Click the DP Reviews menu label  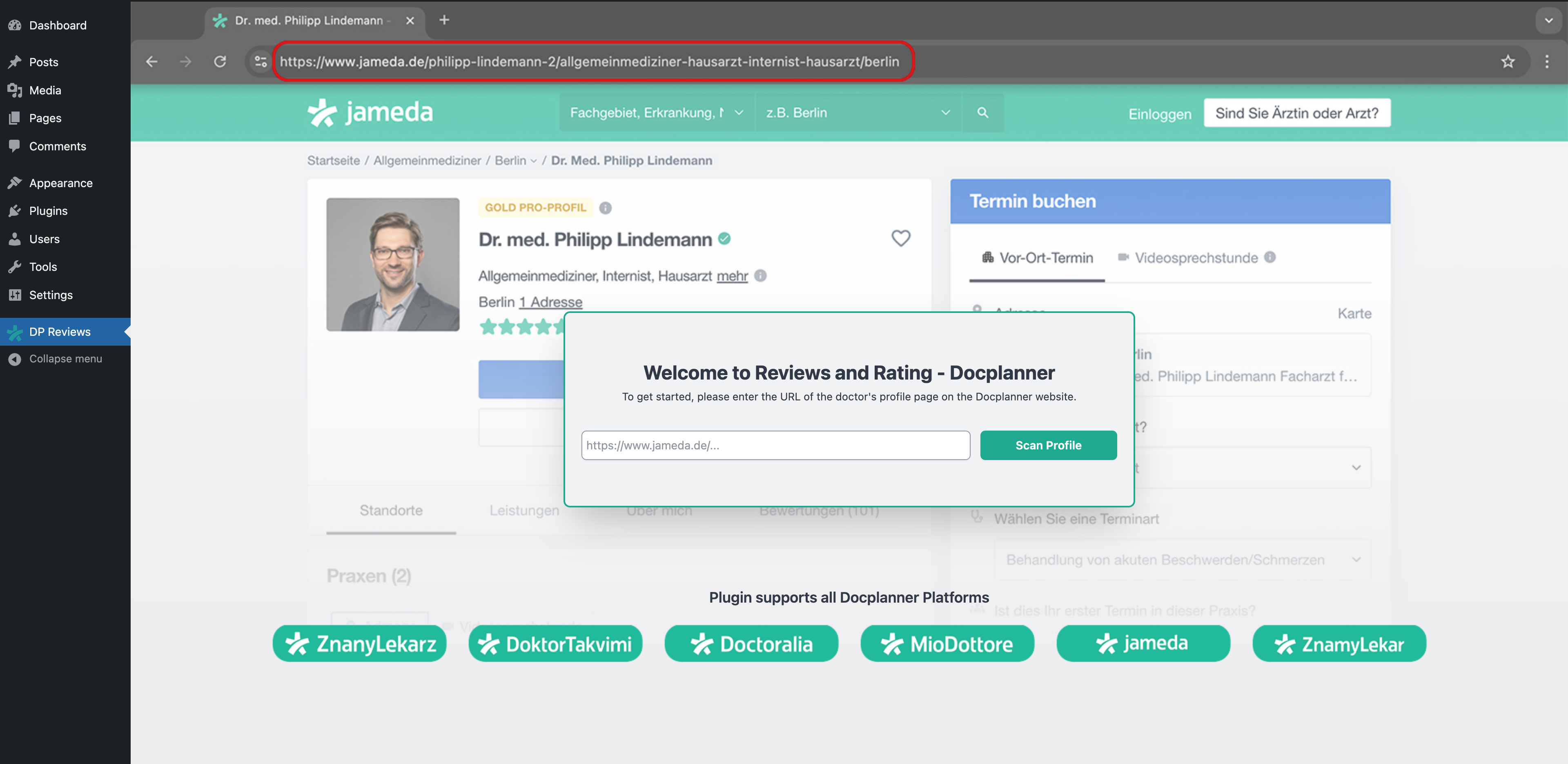(60, 332)
